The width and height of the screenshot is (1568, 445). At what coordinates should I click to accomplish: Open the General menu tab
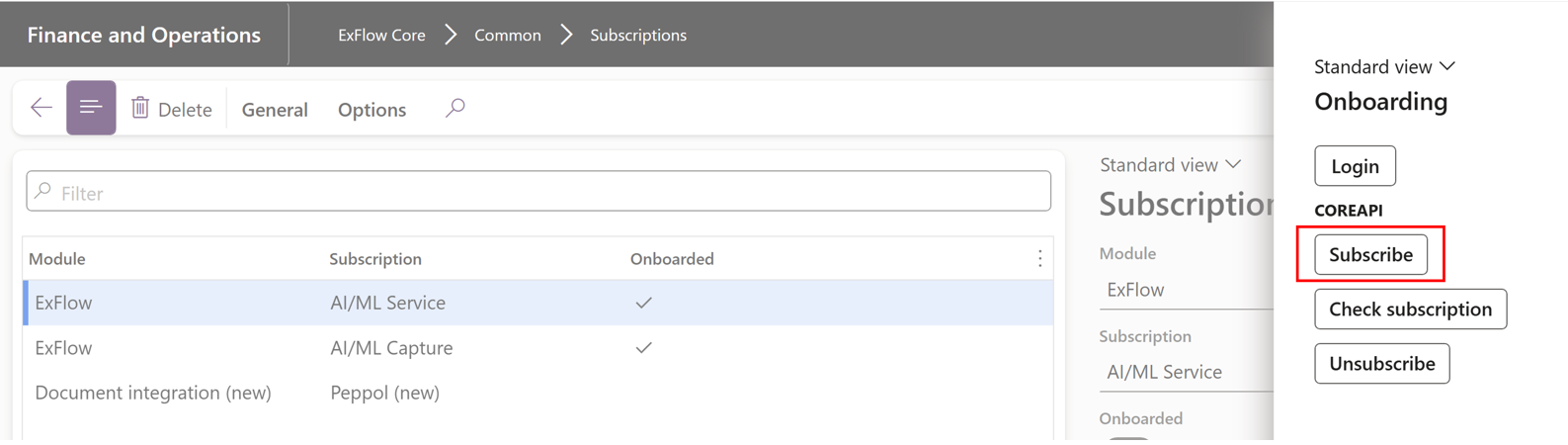click(275, 110)
